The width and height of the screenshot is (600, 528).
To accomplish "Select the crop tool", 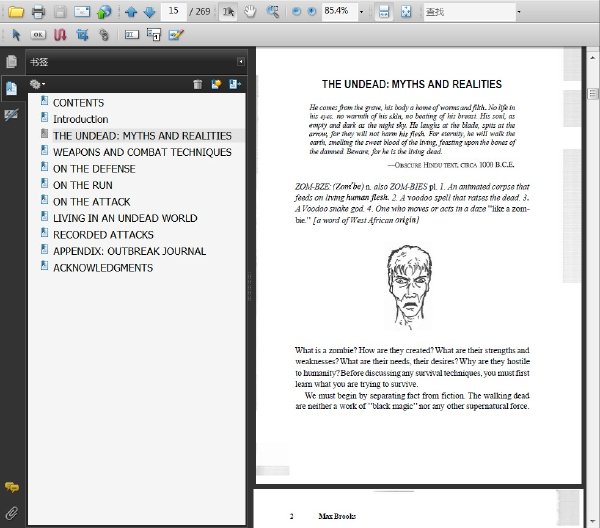I will (x=82, y=35).
